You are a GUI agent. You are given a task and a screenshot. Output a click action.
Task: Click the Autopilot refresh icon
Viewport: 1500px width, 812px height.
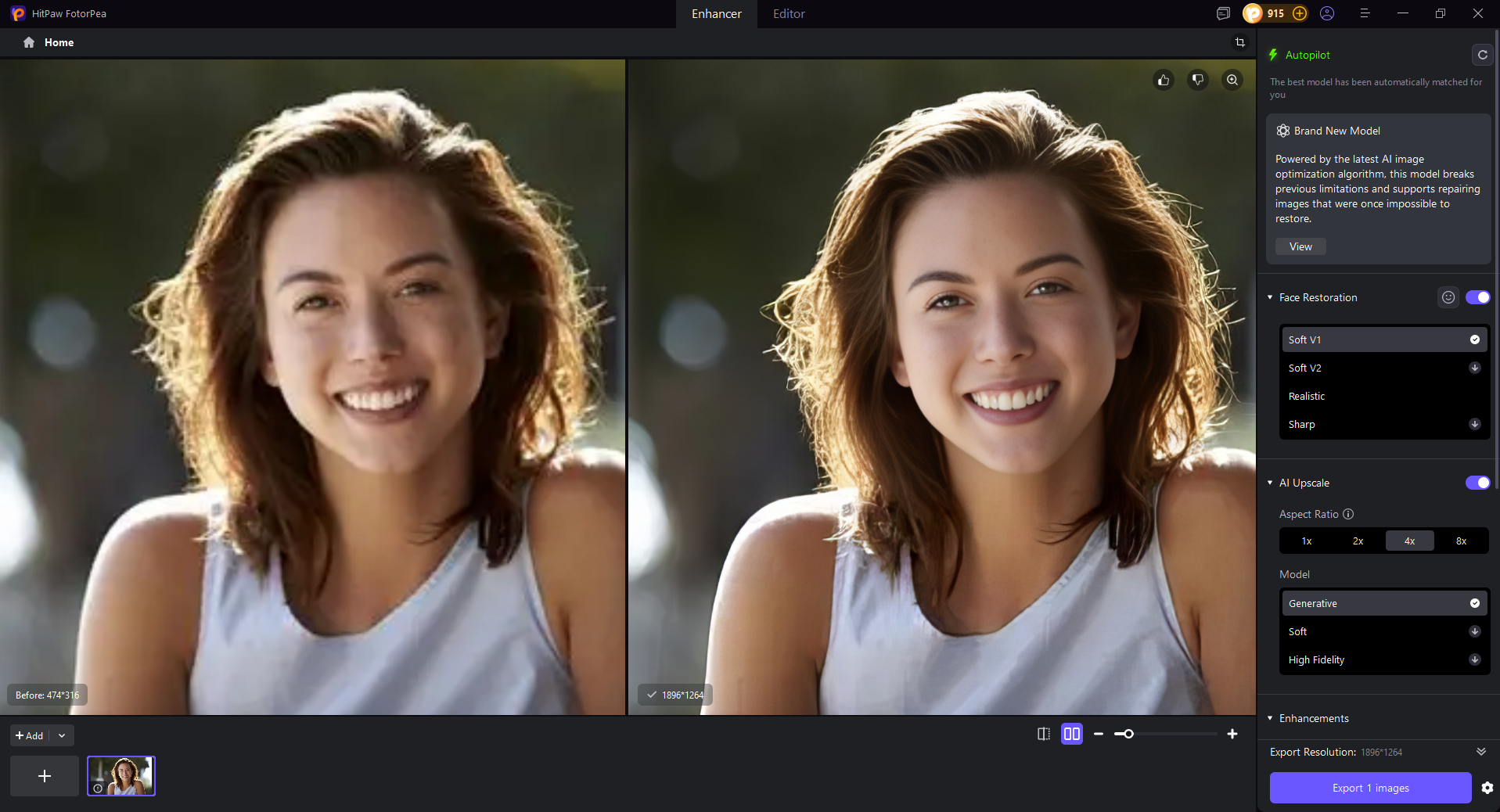(1482, 55)
